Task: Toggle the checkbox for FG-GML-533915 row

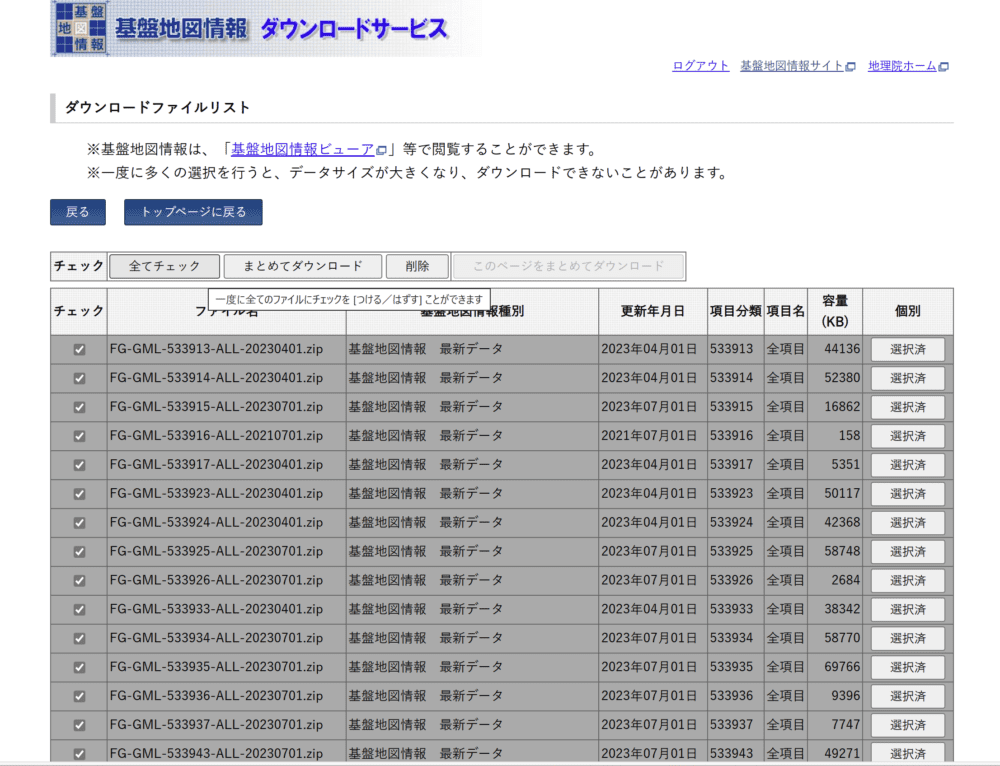Action: point(79,407)
